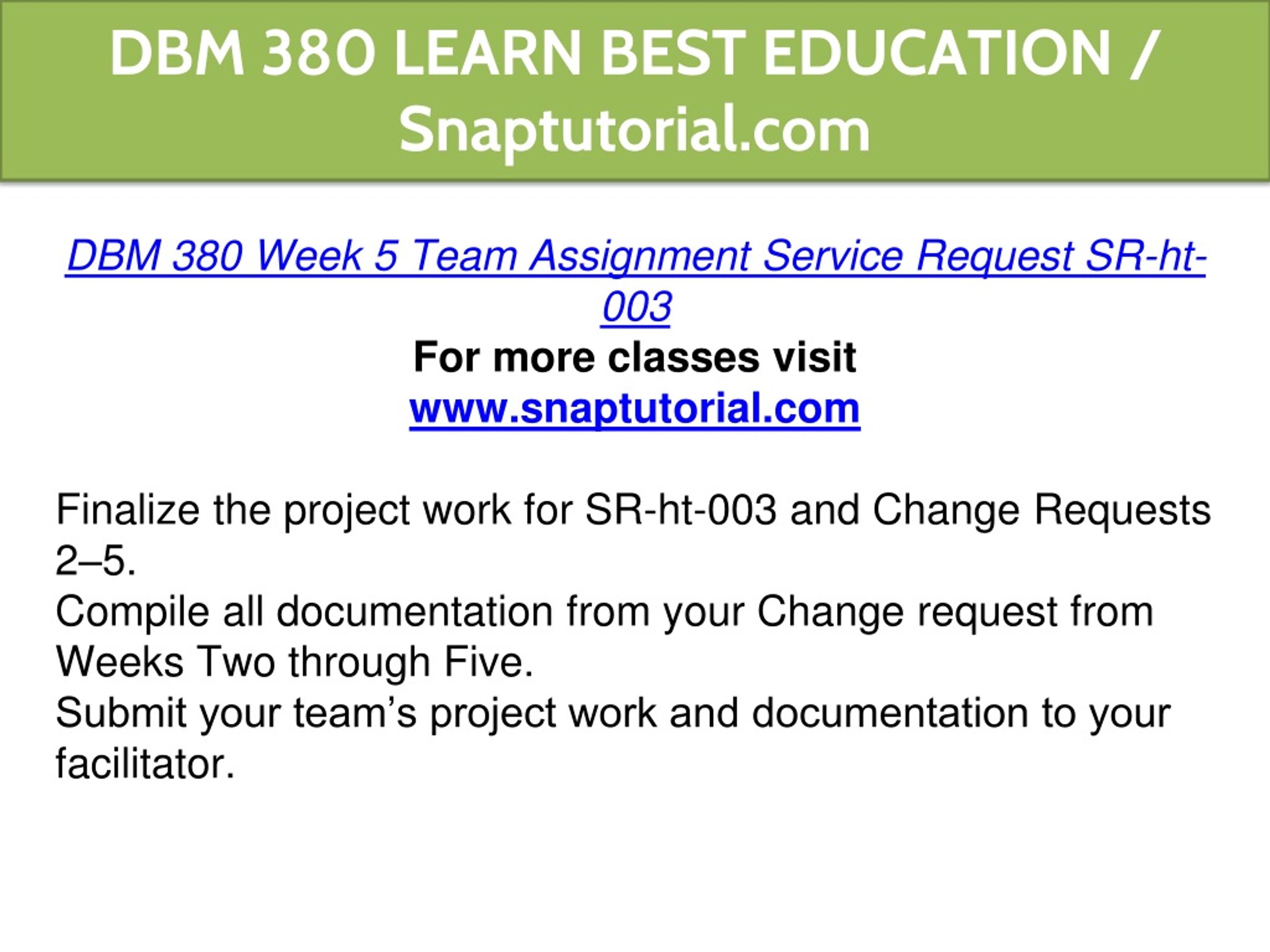
Task: Click the green slide title banner
Action: tap(635, 91)
